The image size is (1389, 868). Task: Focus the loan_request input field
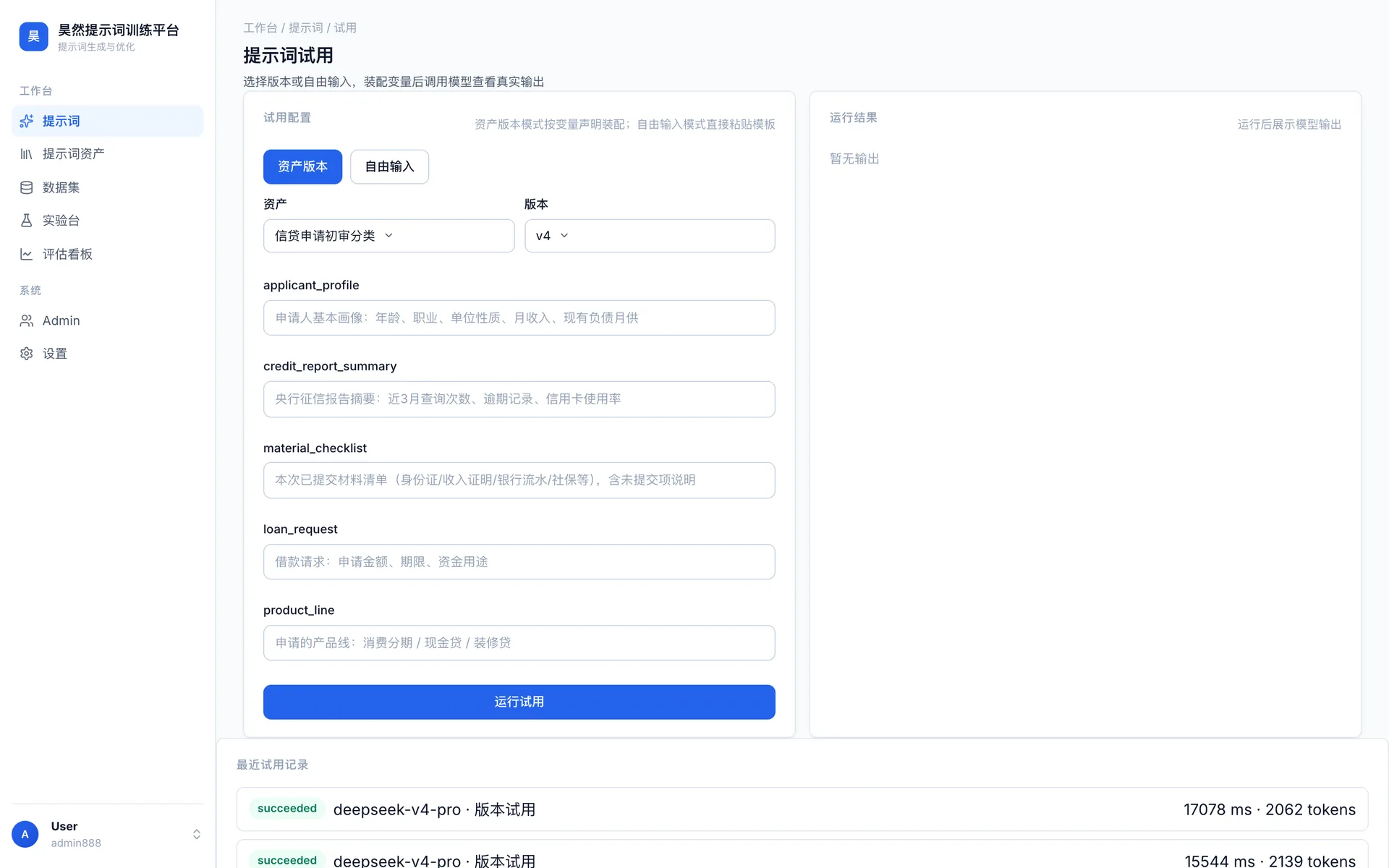[519, 561]
